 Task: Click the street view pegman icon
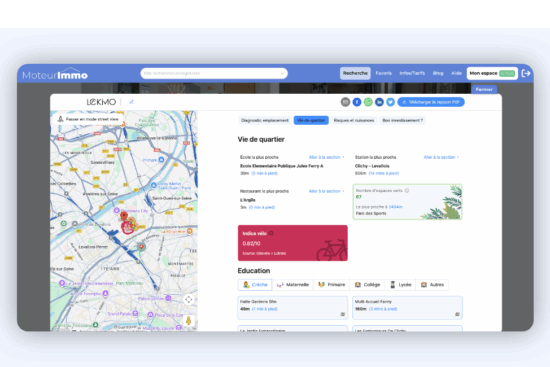pyautogui.click(x=189, y=320)
